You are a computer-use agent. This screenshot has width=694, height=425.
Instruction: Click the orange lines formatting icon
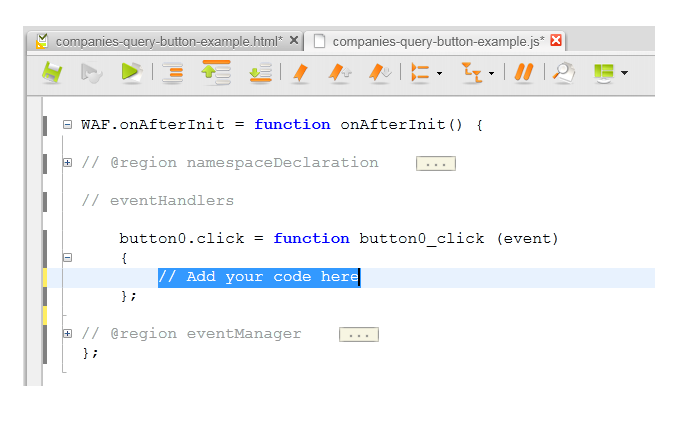[x=174, y=73]
